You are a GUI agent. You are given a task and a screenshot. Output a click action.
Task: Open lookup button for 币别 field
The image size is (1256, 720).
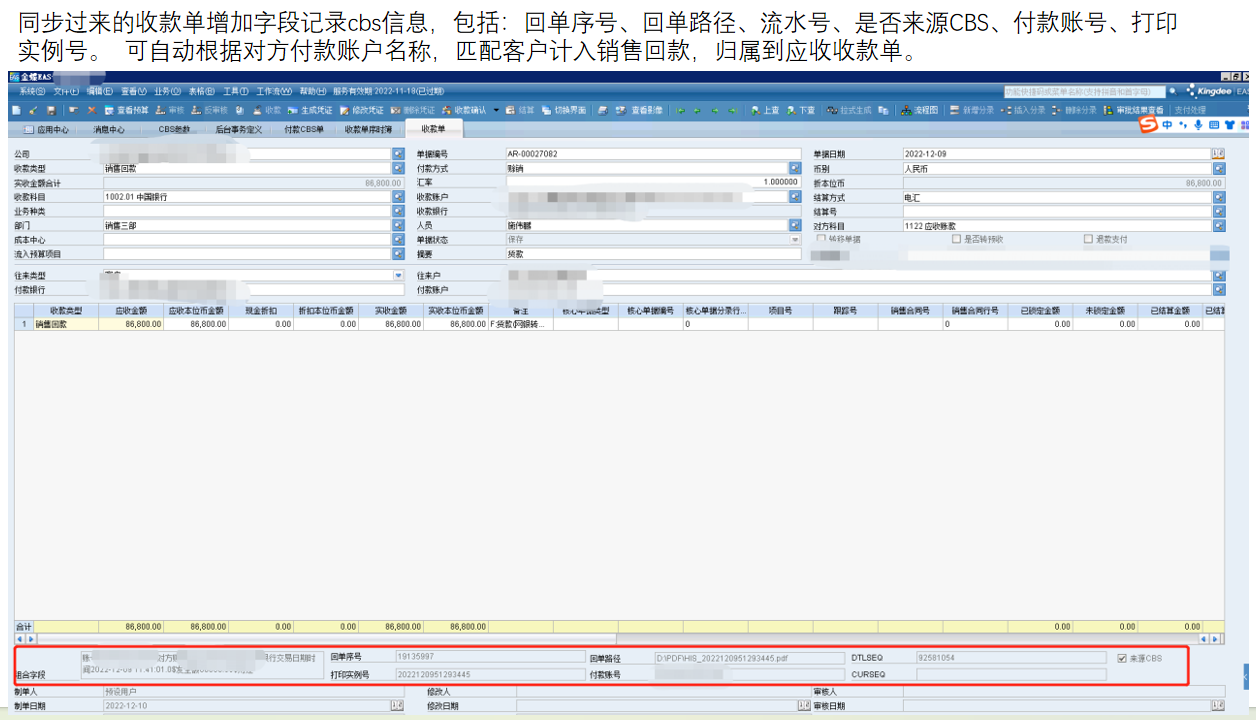pos(1218,169)
